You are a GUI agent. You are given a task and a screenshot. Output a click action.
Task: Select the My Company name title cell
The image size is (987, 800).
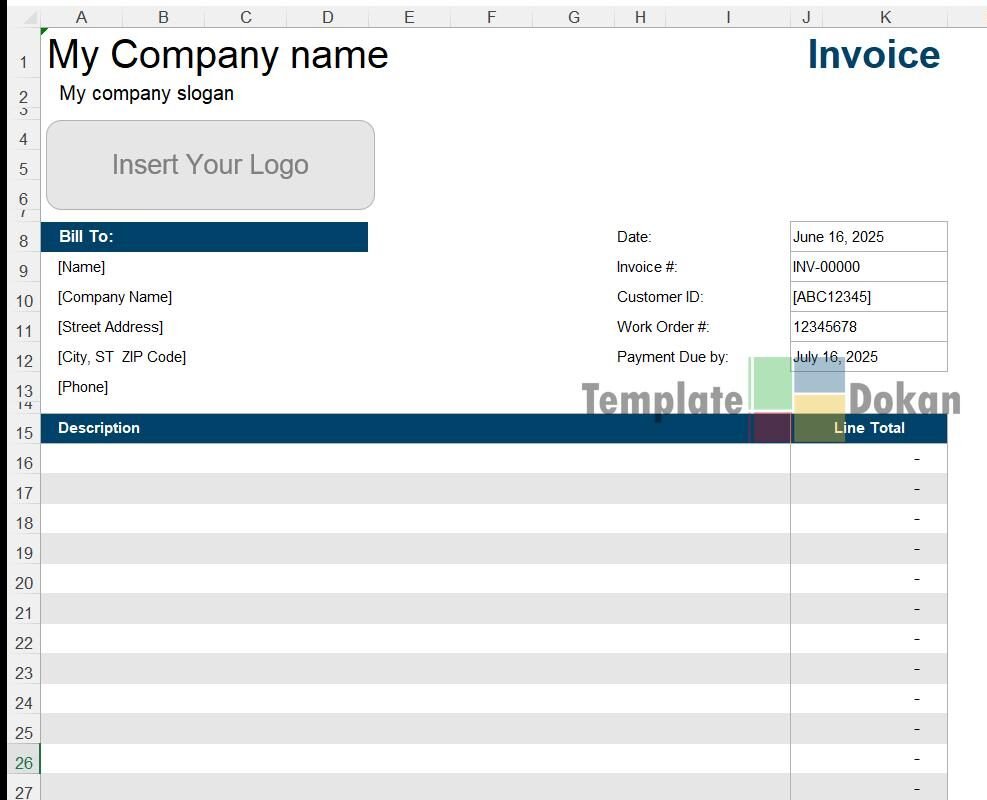coord(218,55)
